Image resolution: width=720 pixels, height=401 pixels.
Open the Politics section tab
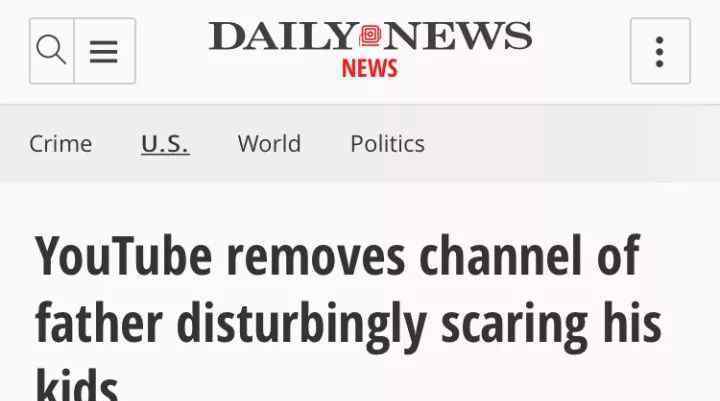pos(388,144)
